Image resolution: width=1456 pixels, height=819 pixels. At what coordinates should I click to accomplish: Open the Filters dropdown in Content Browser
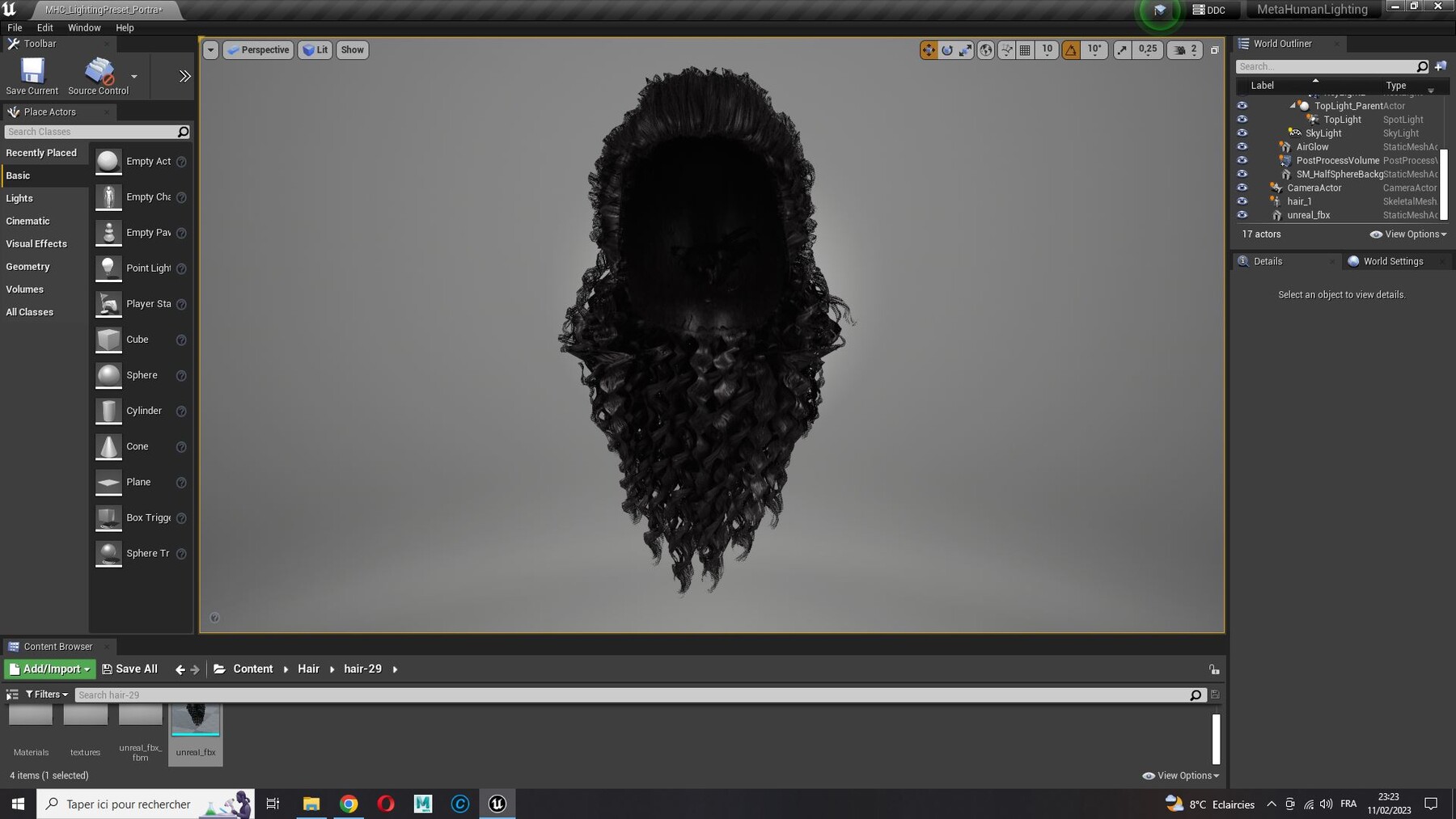(47, 694)
